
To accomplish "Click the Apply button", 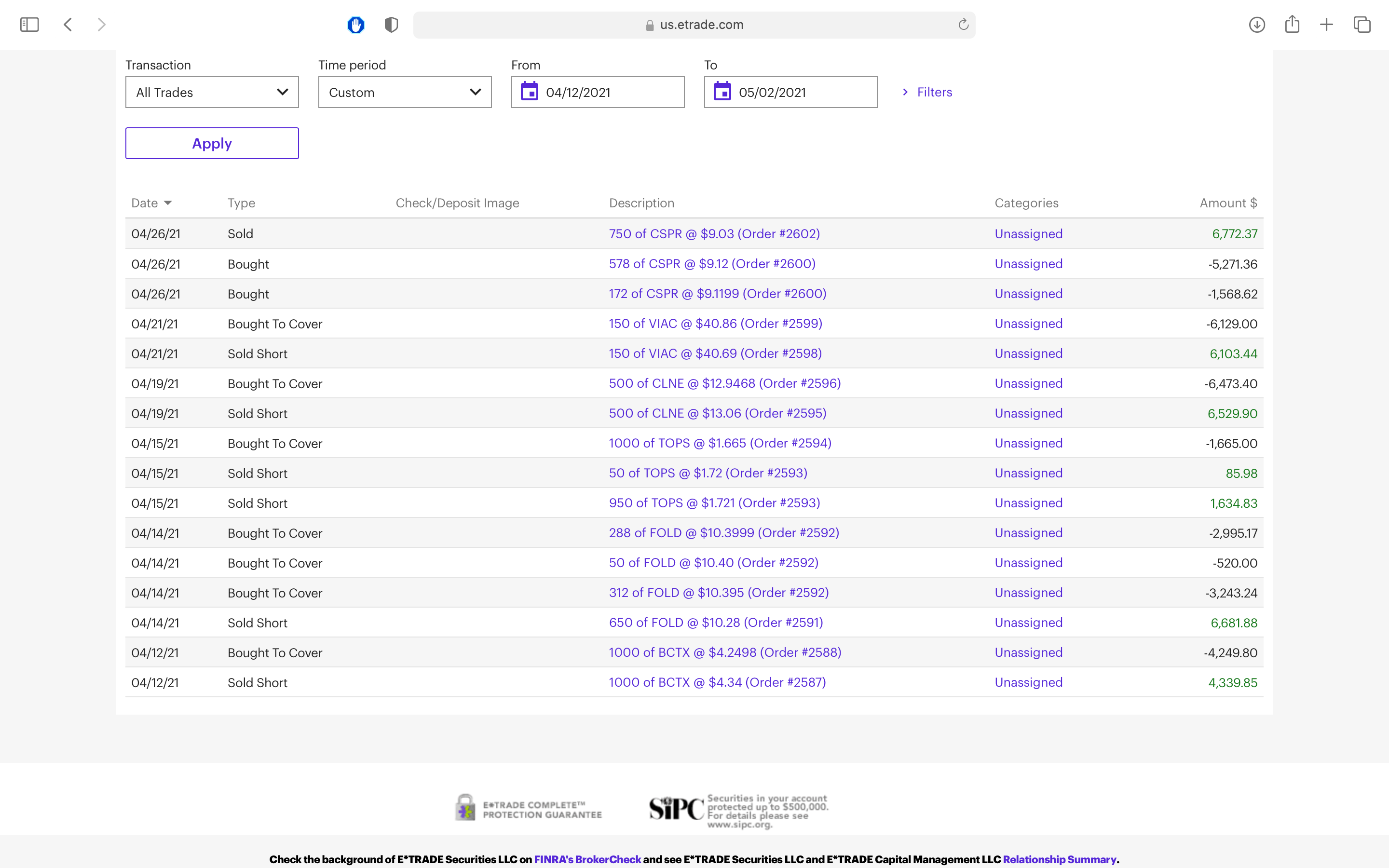I will (x=212, y=144).
